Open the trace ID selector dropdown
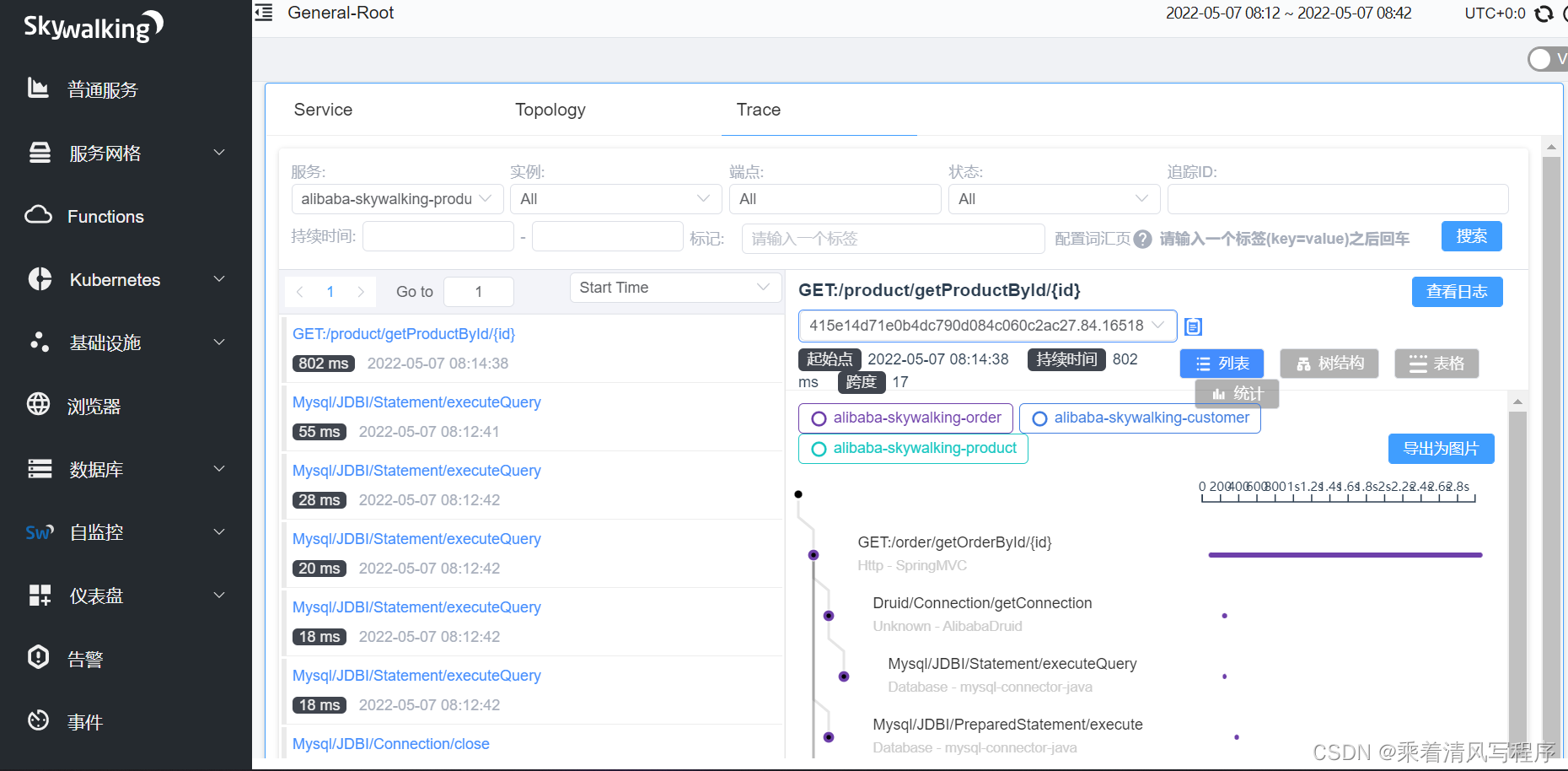The image size is (1568, 771). coord(987,326)
